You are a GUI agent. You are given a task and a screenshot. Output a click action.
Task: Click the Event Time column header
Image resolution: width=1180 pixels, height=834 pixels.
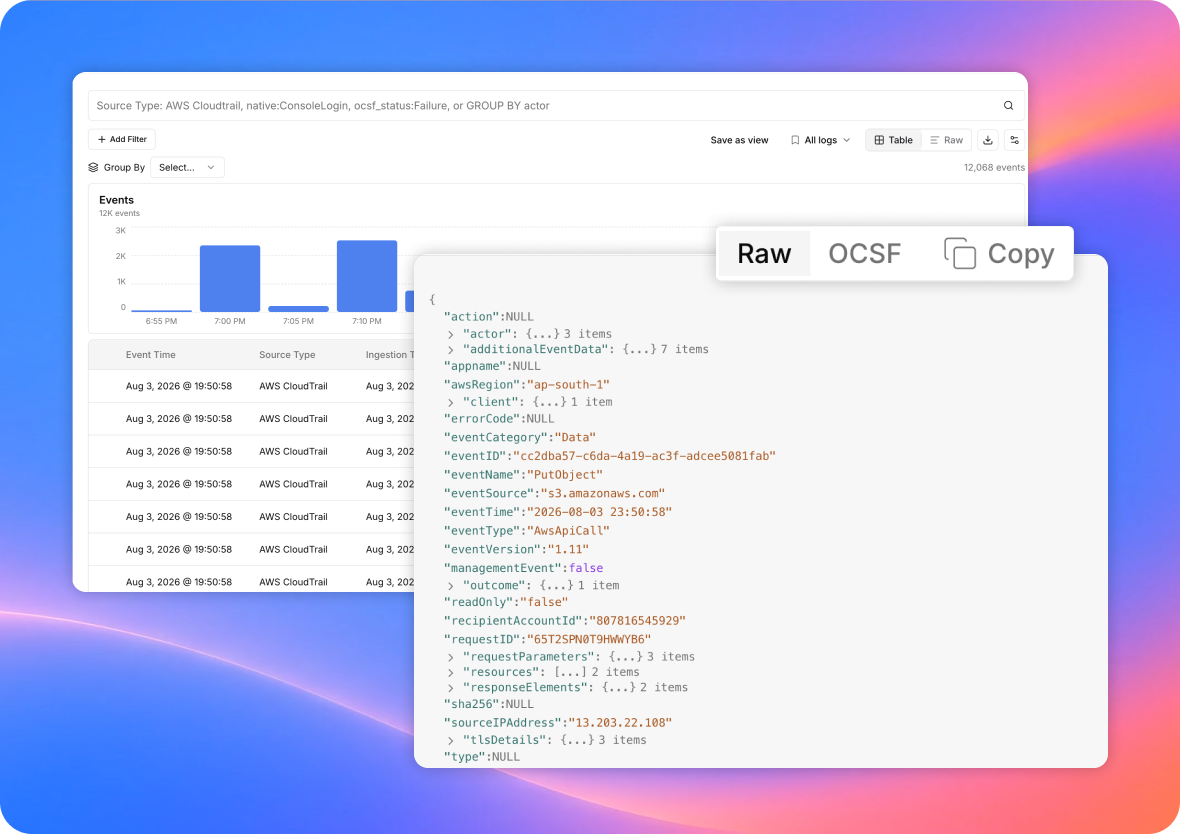tap(151, 355)
